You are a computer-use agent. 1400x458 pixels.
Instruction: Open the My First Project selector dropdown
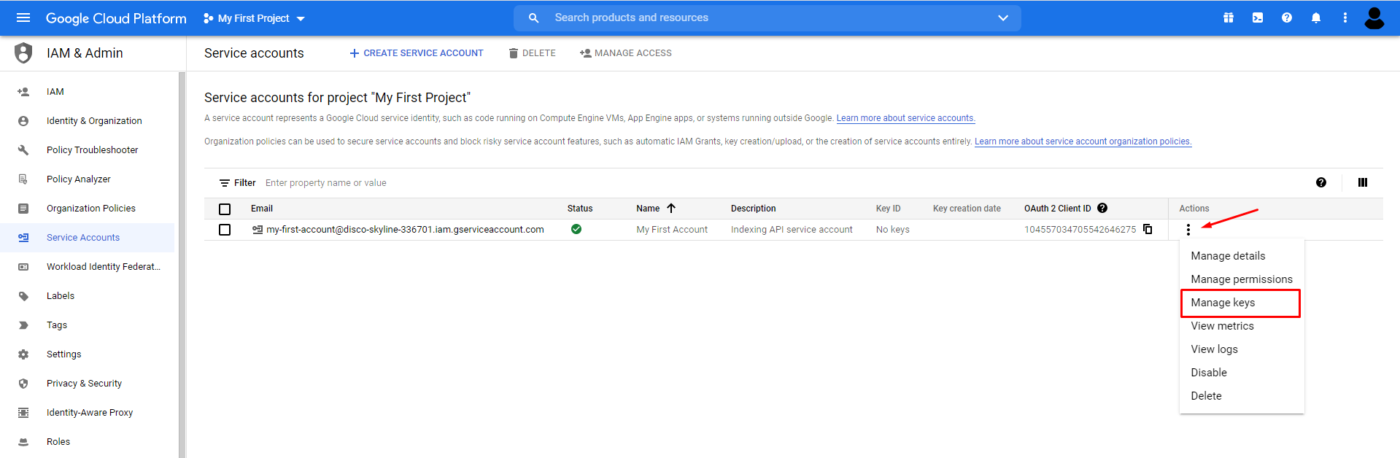[x=254, y=18]
